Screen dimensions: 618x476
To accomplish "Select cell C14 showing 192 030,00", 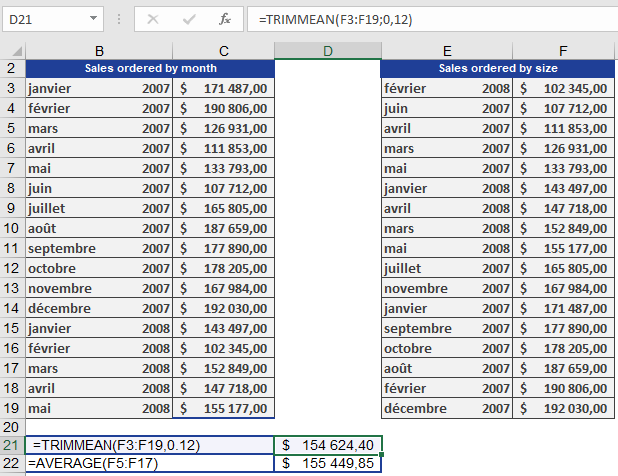I will pyautogui.click(x=223, y=309).
